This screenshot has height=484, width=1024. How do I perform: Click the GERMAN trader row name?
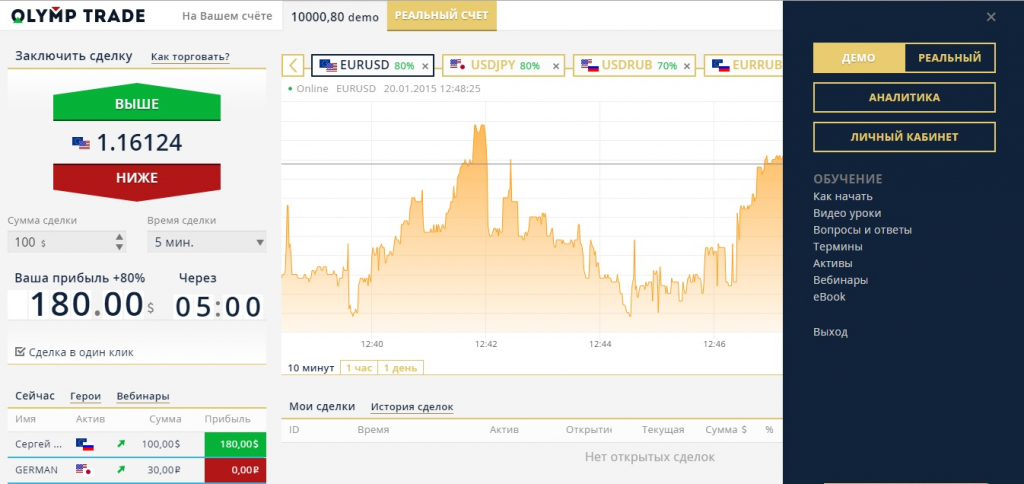(x=37, y=470)
